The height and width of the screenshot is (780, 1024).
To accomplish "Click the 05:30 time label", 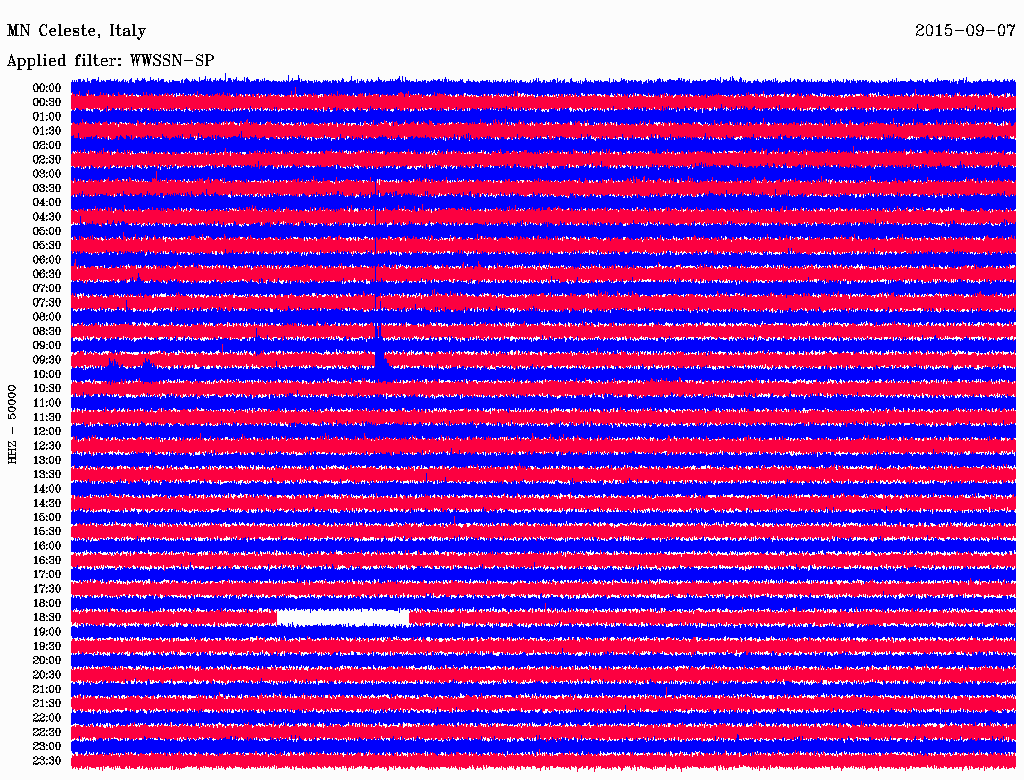I will click(47, 245).
